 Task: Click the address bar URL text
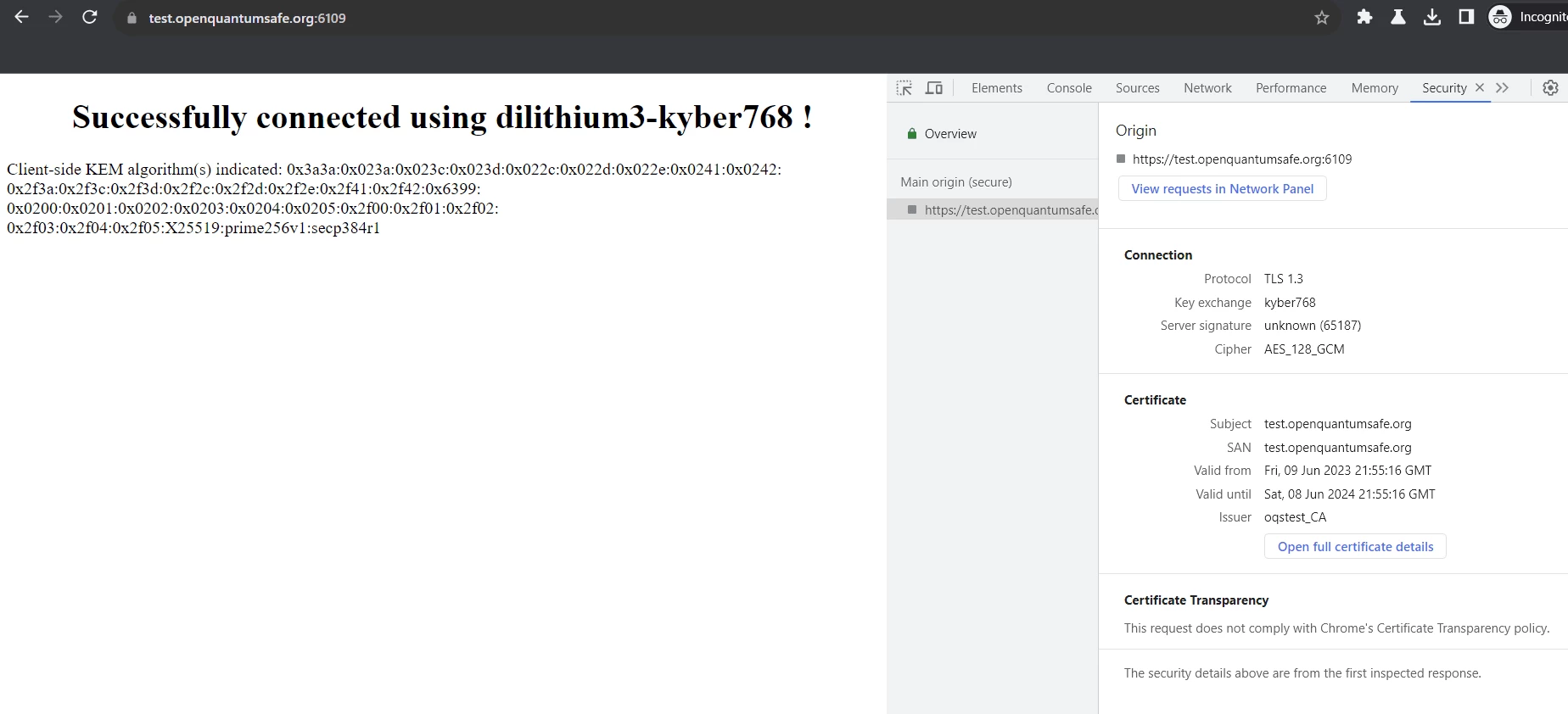coord(247,18)
